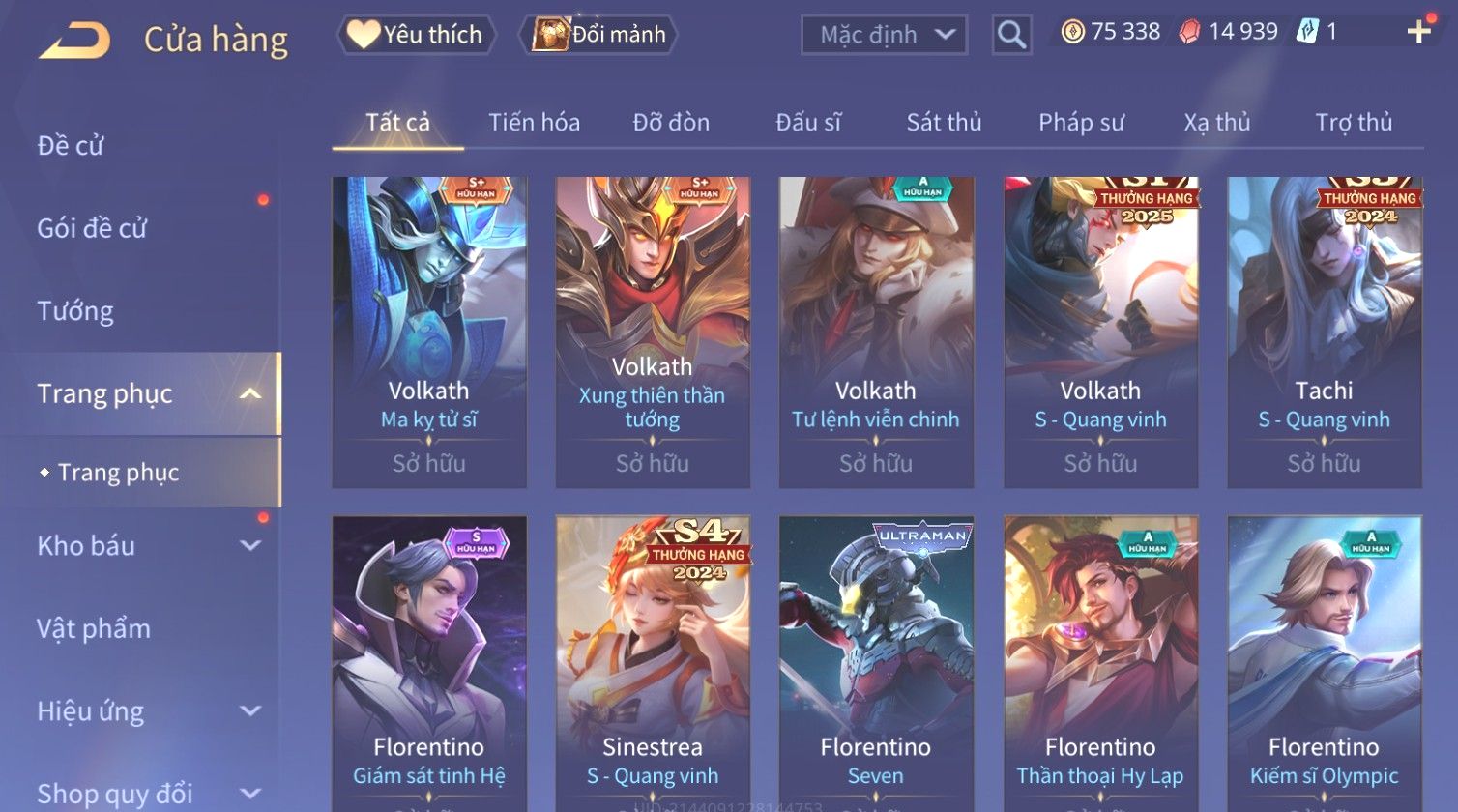Open the Florentino Seven Ultraman skin card

point(876,663)
